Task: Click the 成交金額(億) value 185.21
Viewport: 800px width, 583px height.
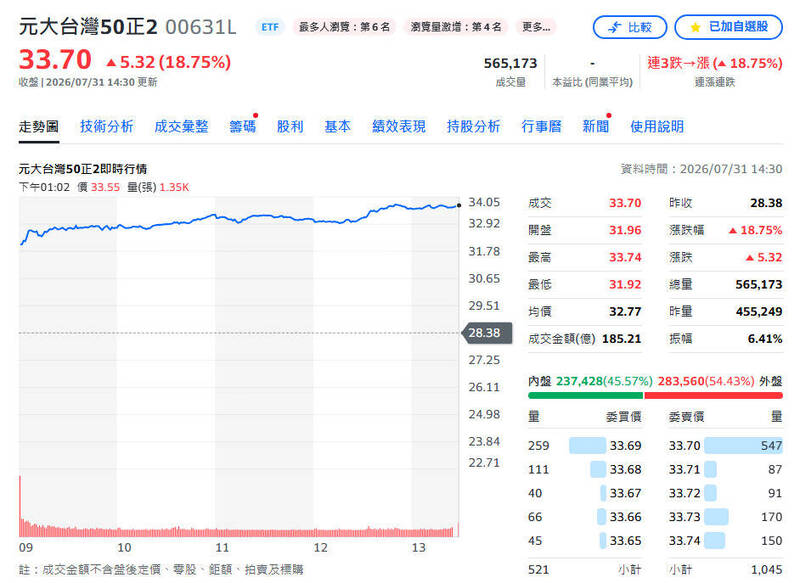Action: click(x=621, y=339)
